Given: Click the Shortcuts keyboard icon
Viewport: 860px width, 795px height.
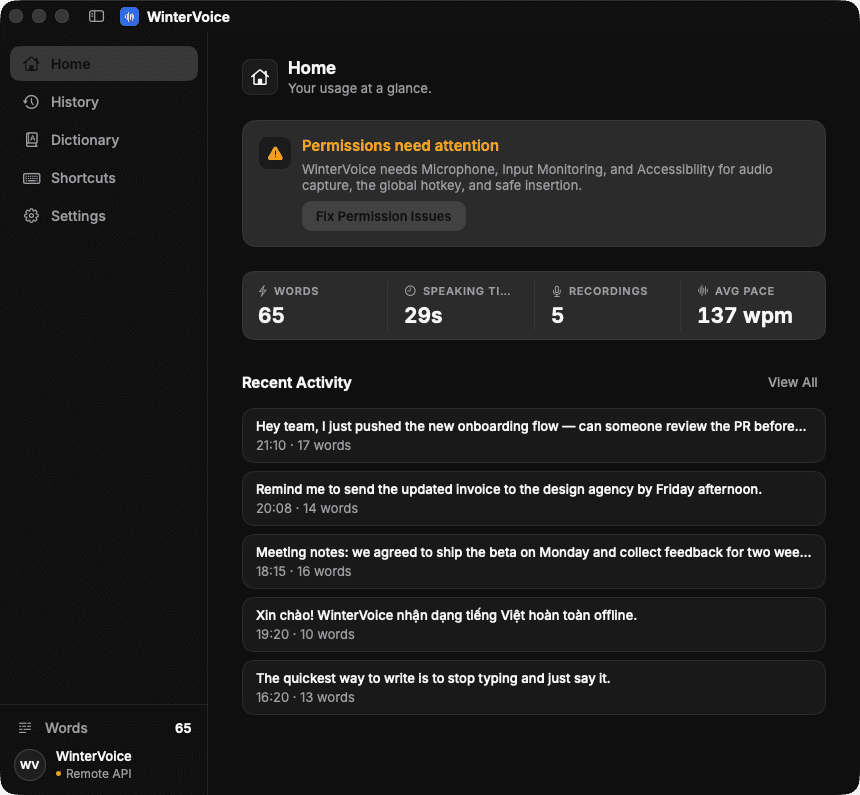Looking at the screenshot, I should (x=31, y=178).
